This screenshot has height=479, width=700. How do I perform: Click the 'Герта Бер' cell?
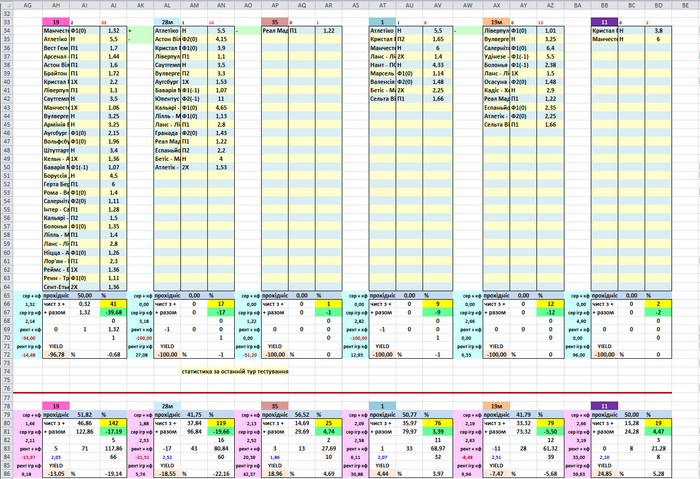[x=56, y=184]
